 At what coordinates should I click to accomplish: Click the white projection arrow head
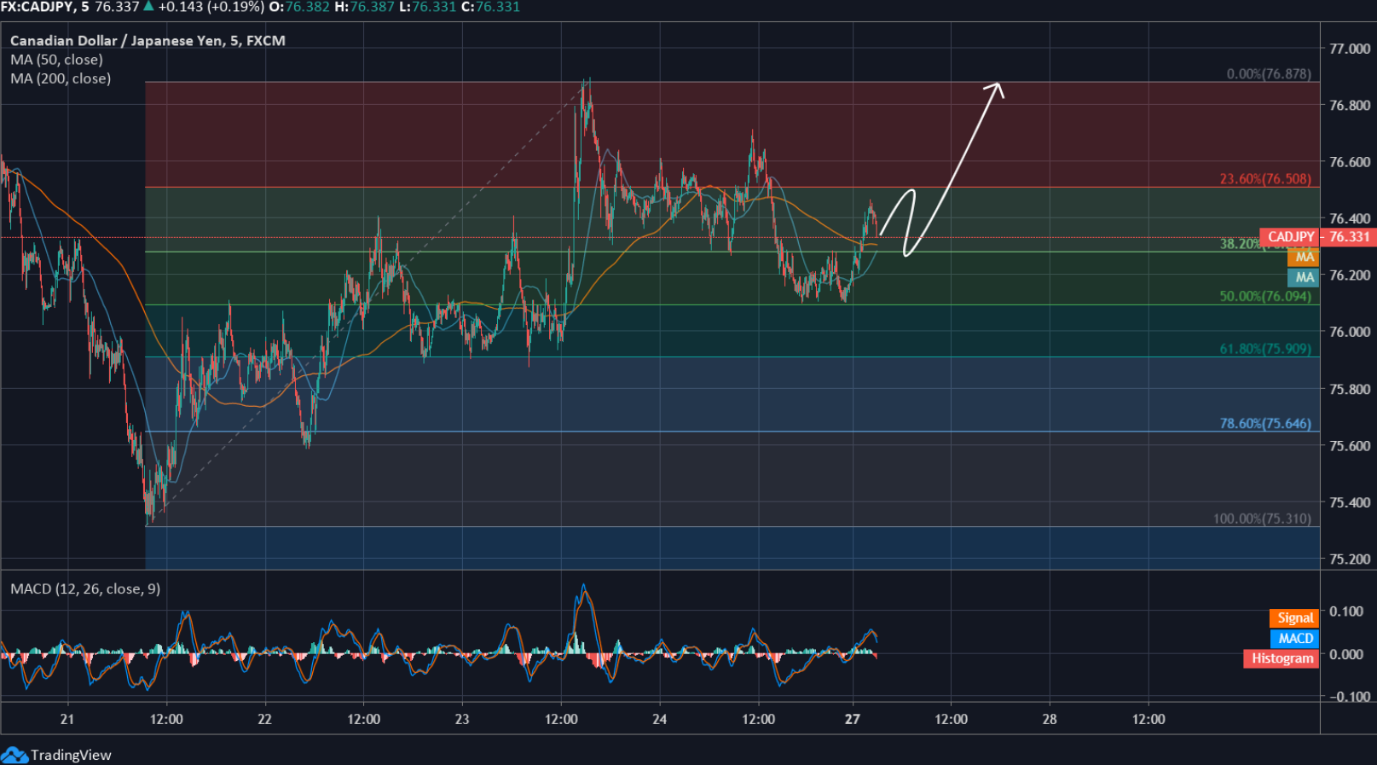(995, 88)
